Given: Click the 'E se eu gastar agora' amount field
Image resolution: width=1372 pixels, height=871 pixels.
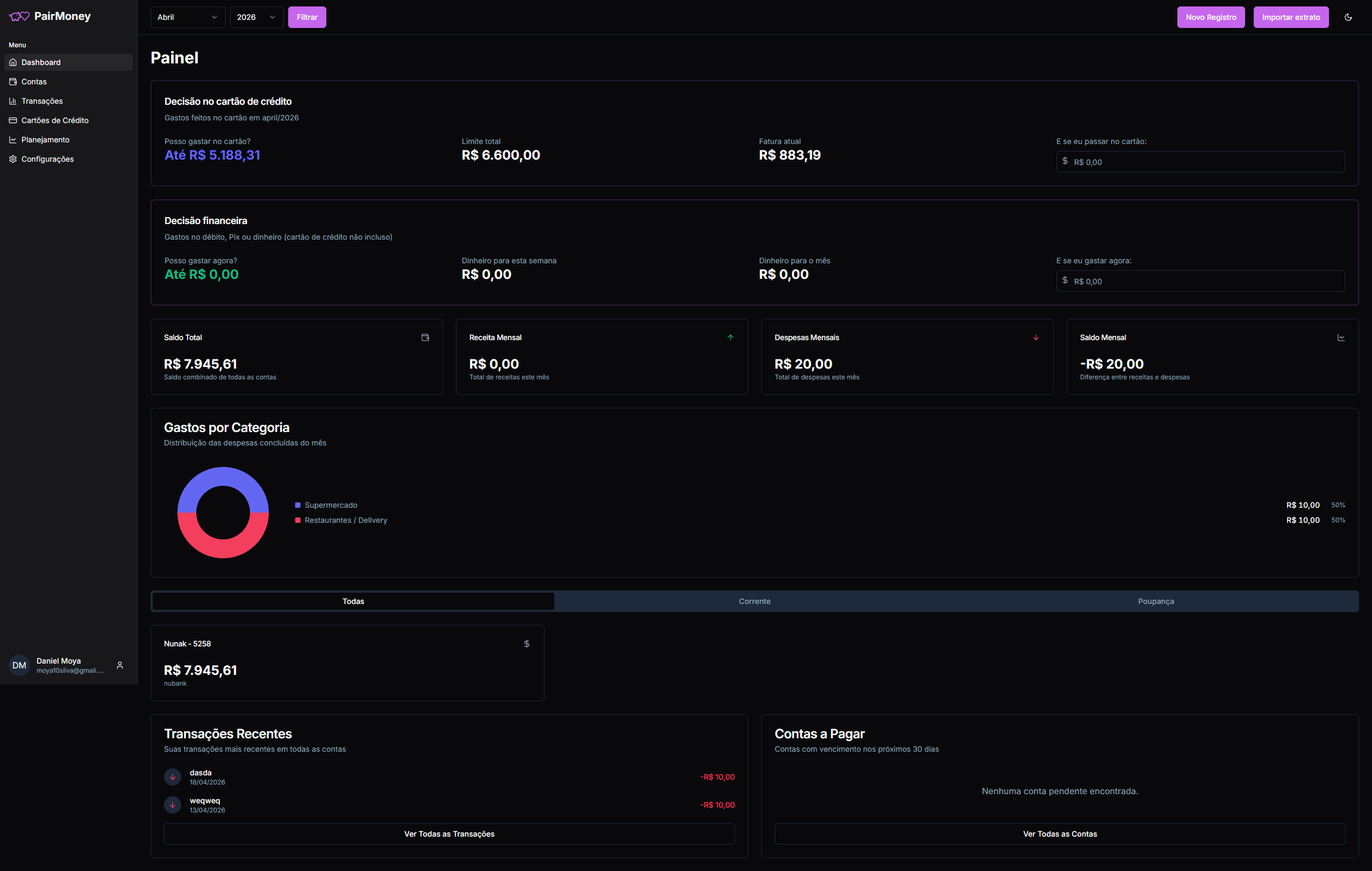Looking at the screenshot, I should click(1200, 281).
